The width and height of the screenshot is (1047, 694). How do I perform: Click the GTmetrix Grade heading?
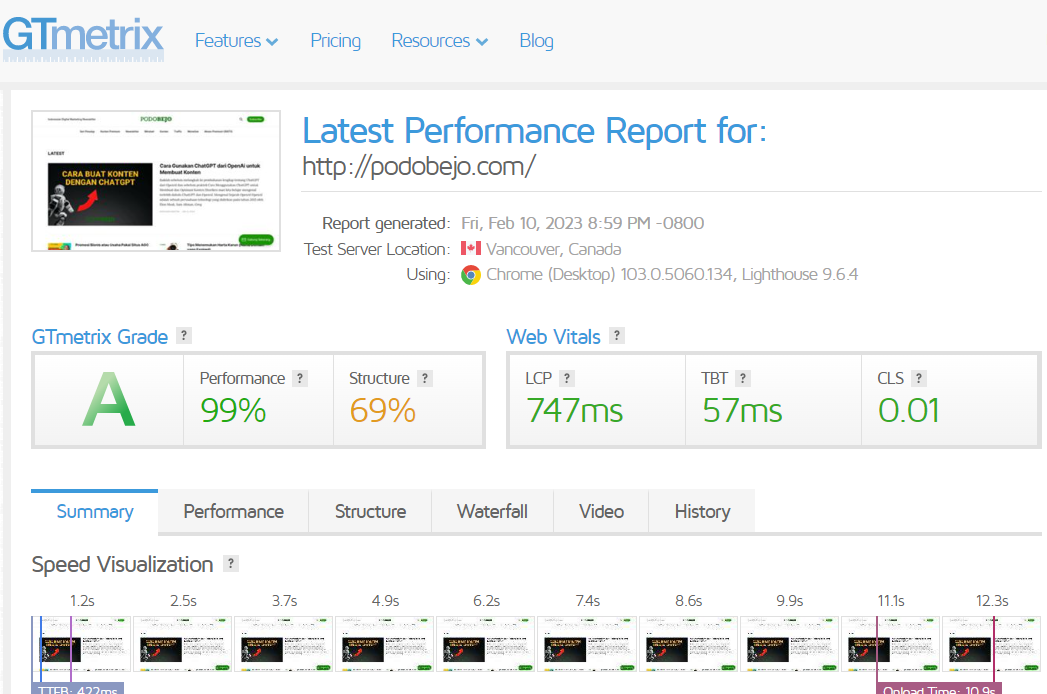tap(99, 337)
